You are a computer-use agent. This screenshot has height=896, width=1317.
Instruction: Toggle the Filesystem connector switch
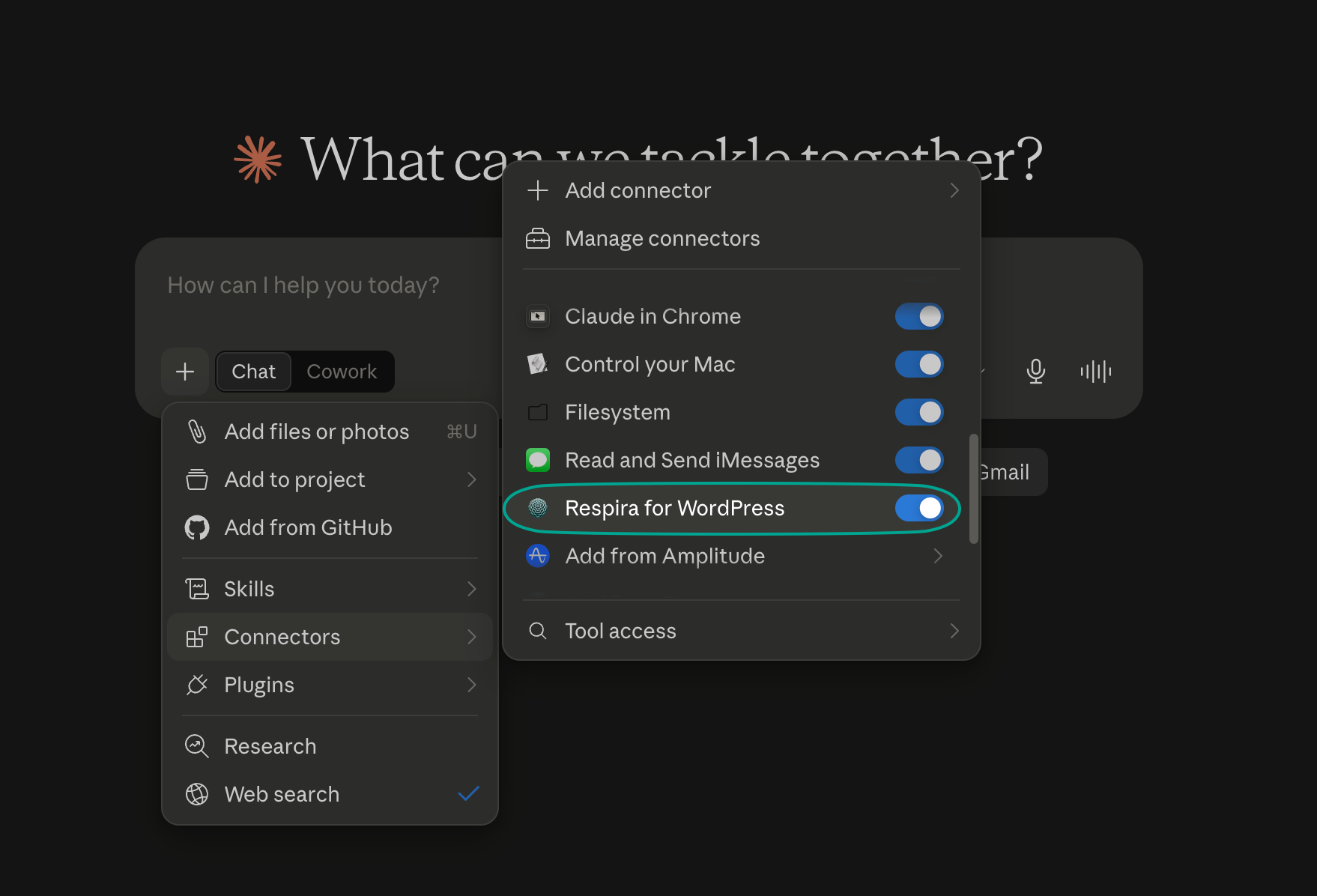[x=919, y=412]
